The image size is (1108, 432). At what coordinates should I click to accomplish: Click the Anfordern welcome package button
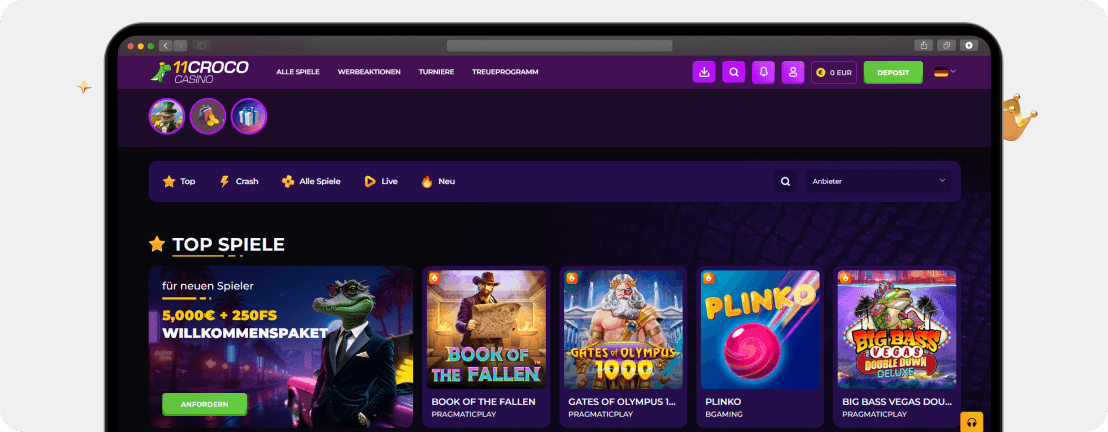tap(204, 404)
